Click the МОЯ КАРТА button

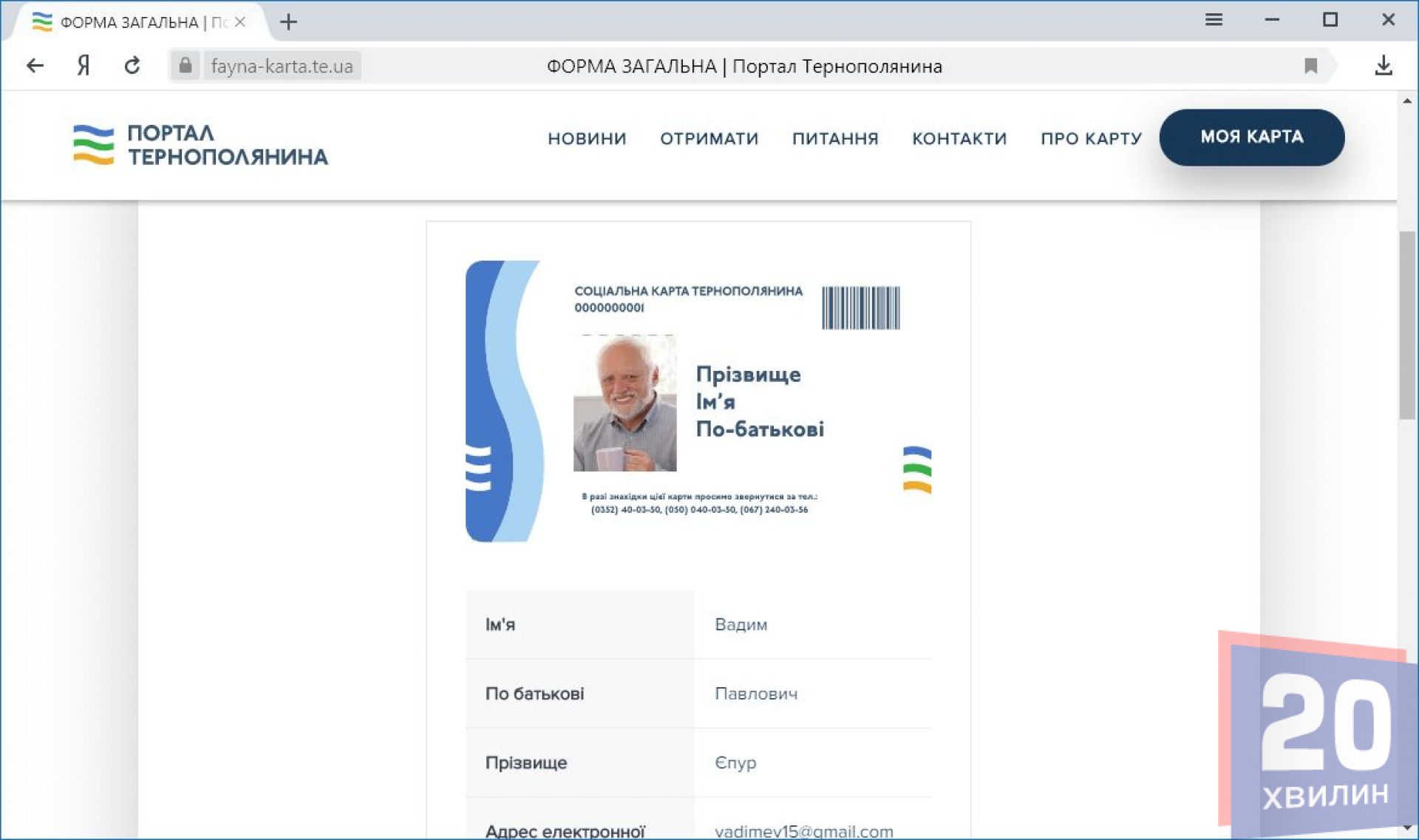[1251, 137]
